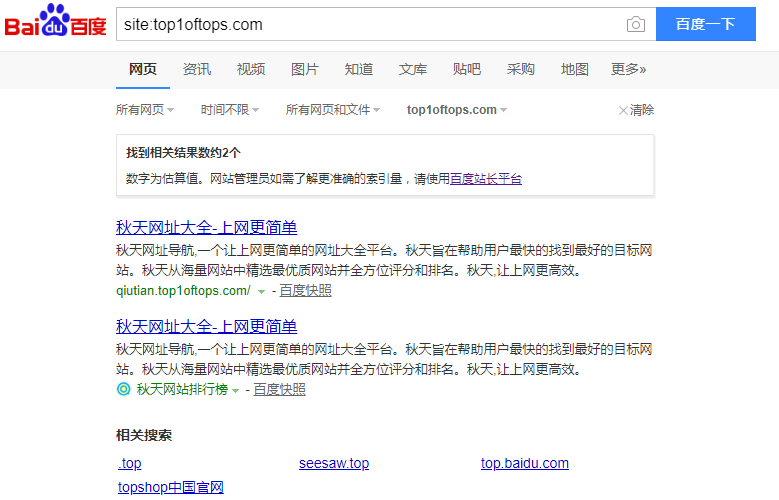Screen dimensions: 779x500
Task: Click related search .top
Action: click(130, 463)
